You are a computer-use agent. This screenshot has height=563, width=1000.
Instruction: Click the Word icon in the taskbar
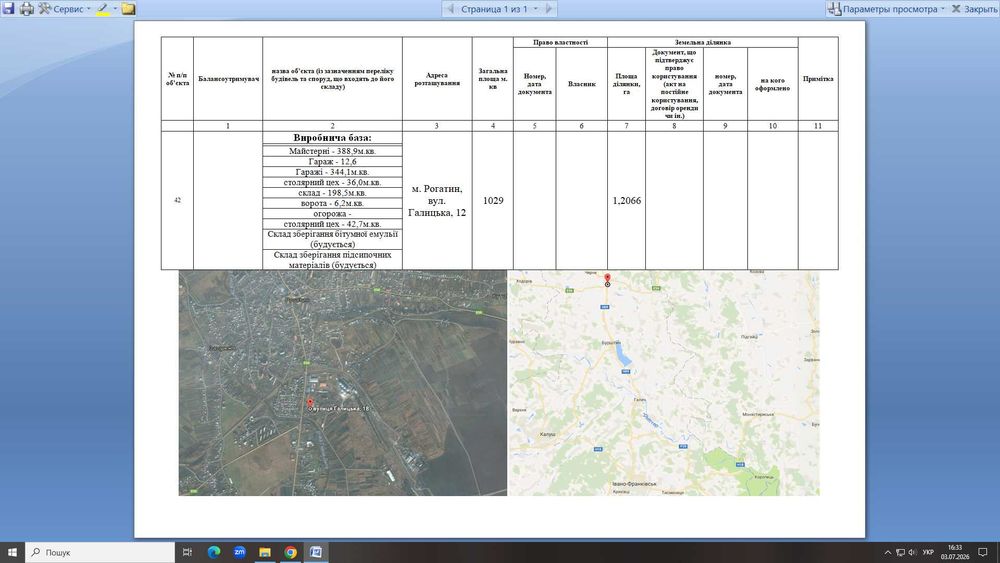(316, 552)
